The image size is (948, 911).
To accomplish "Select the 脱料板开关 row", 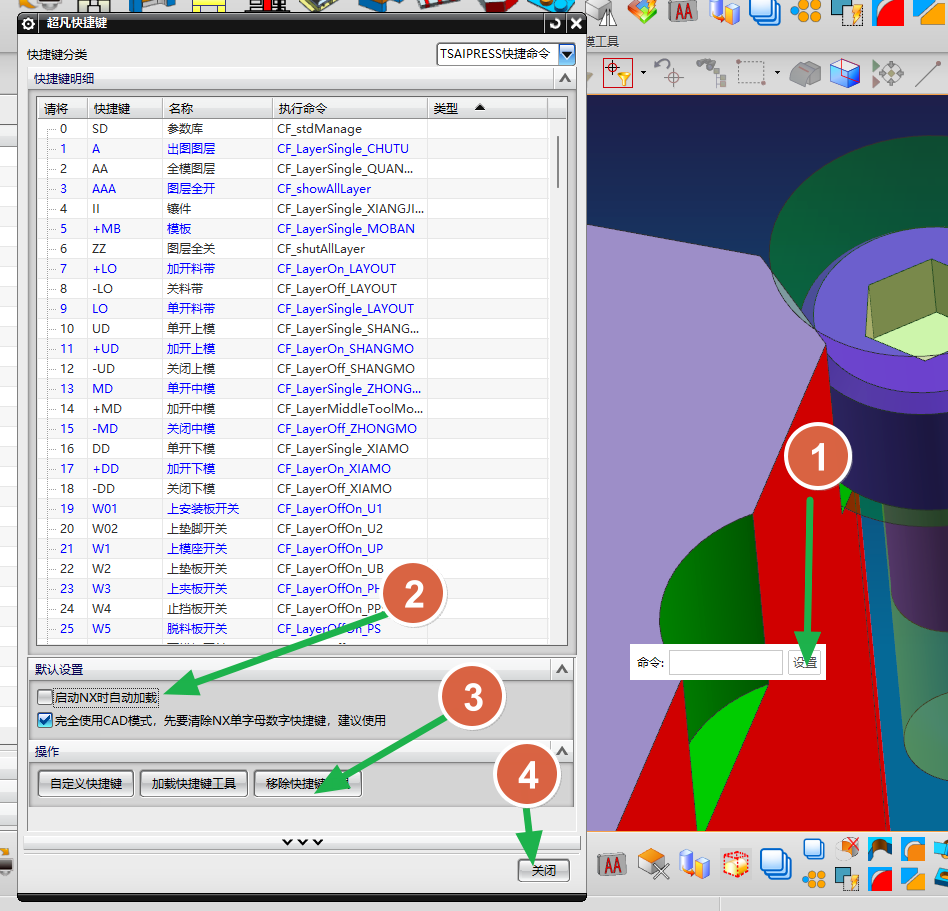I will (293, 629).
